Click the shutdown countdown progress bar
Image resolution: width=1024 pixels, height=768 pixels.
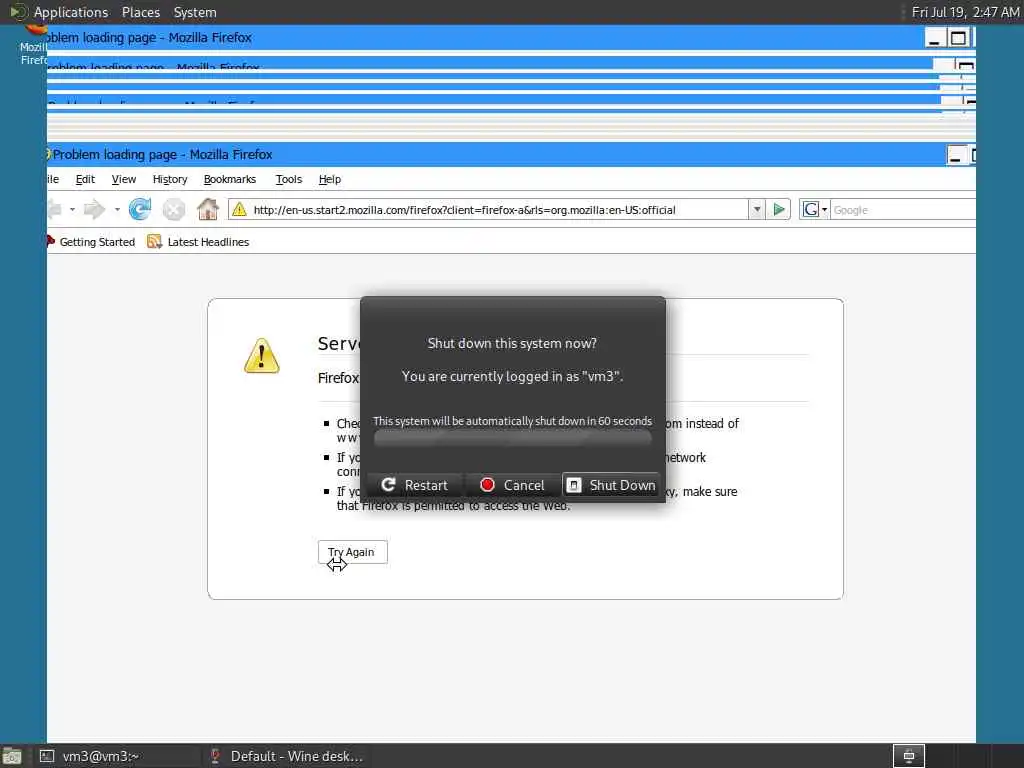click(513, 438)
